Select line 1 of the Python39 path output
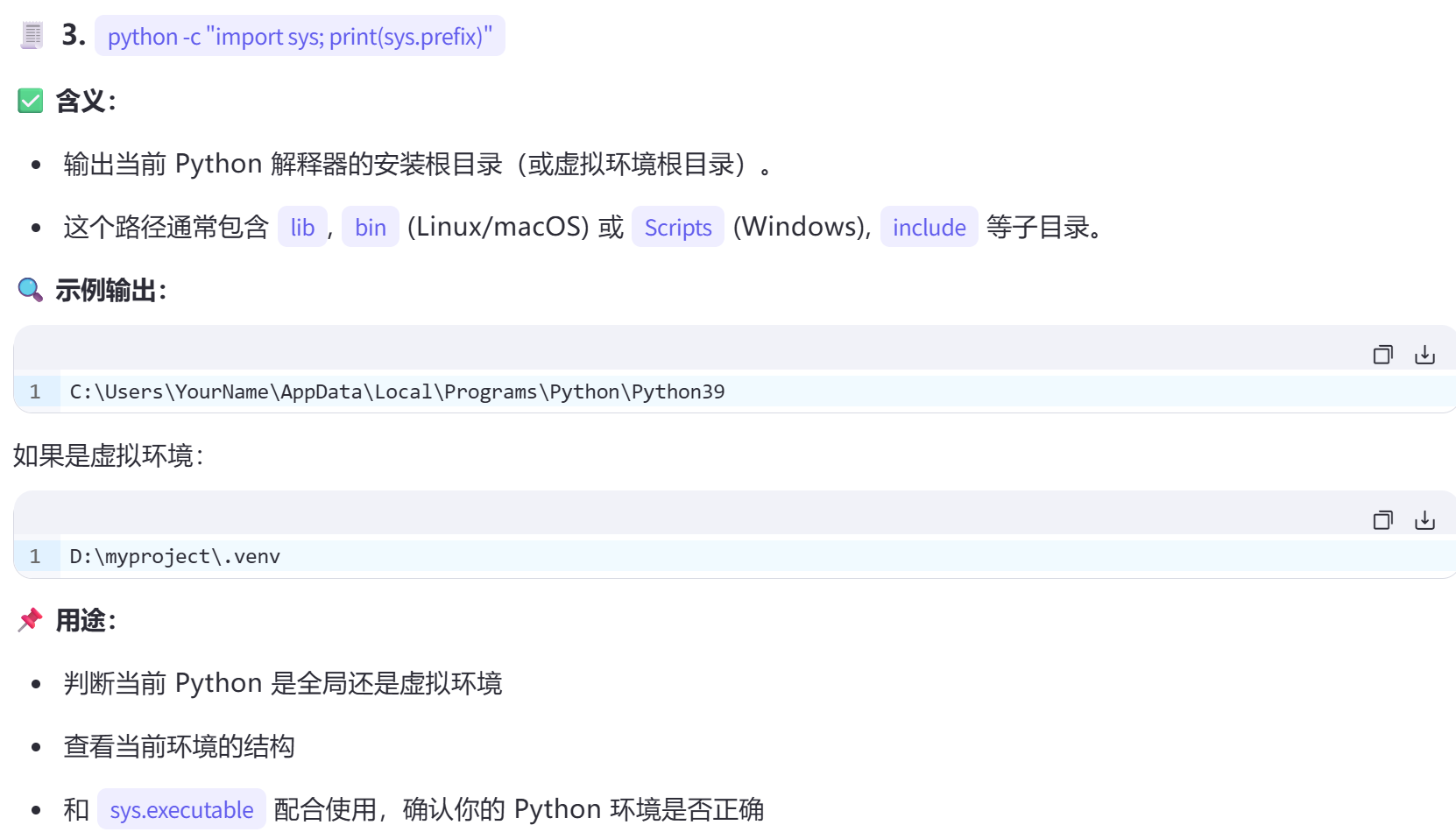1456x839 pixels. pos(397,391)
